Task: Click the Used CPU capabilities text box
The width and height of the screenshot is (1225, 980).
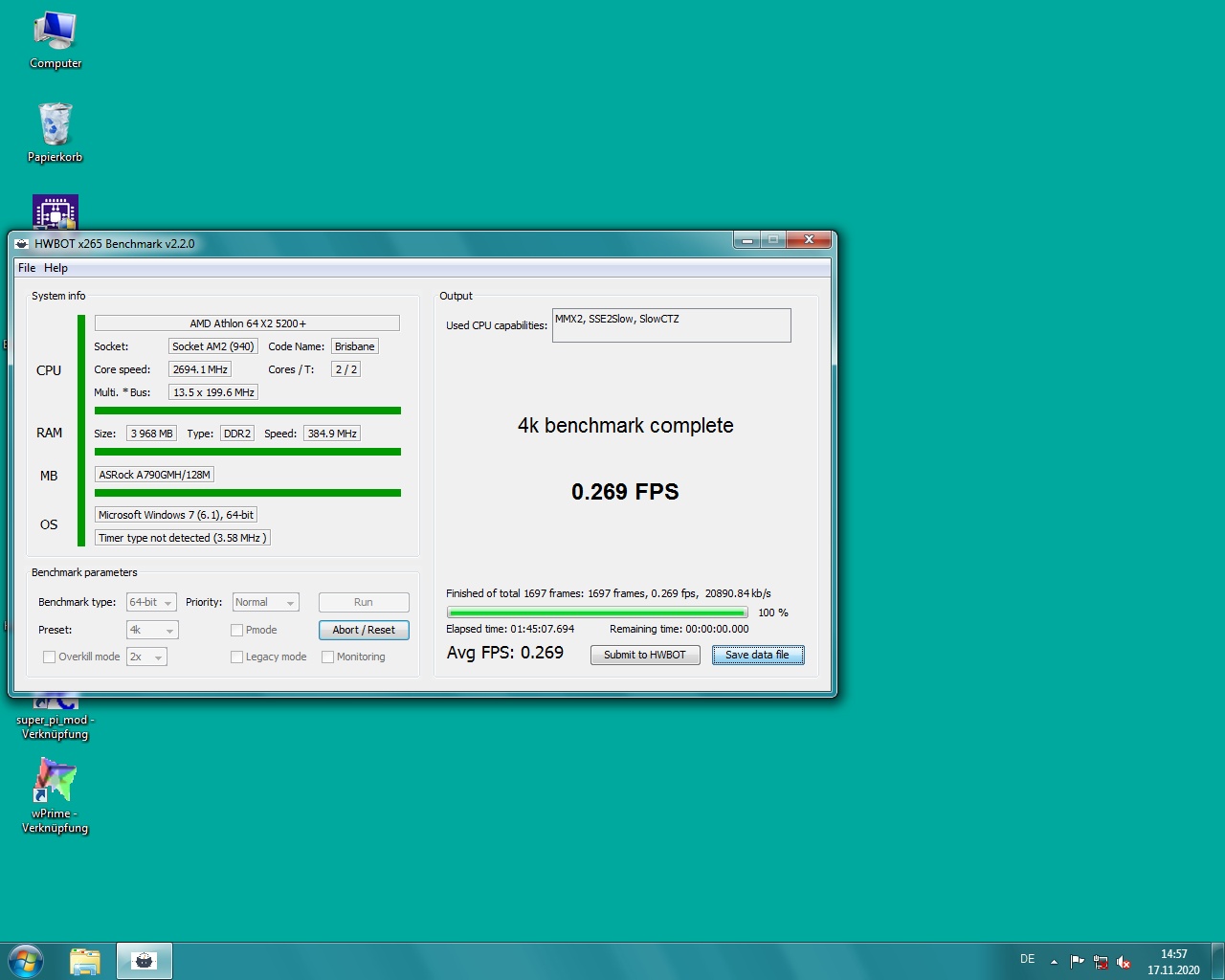Action: (x=672, y=325)
